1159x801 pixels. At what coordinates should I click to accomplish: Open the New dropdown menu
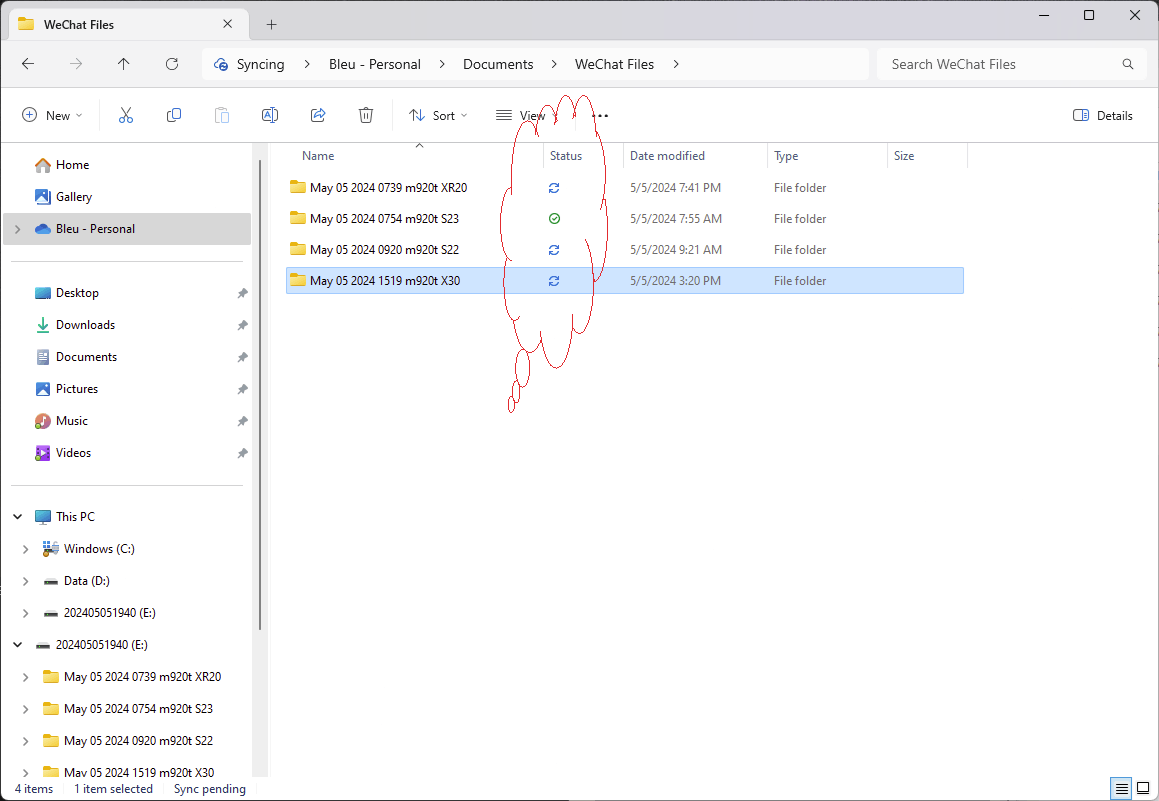click(52, 115)
